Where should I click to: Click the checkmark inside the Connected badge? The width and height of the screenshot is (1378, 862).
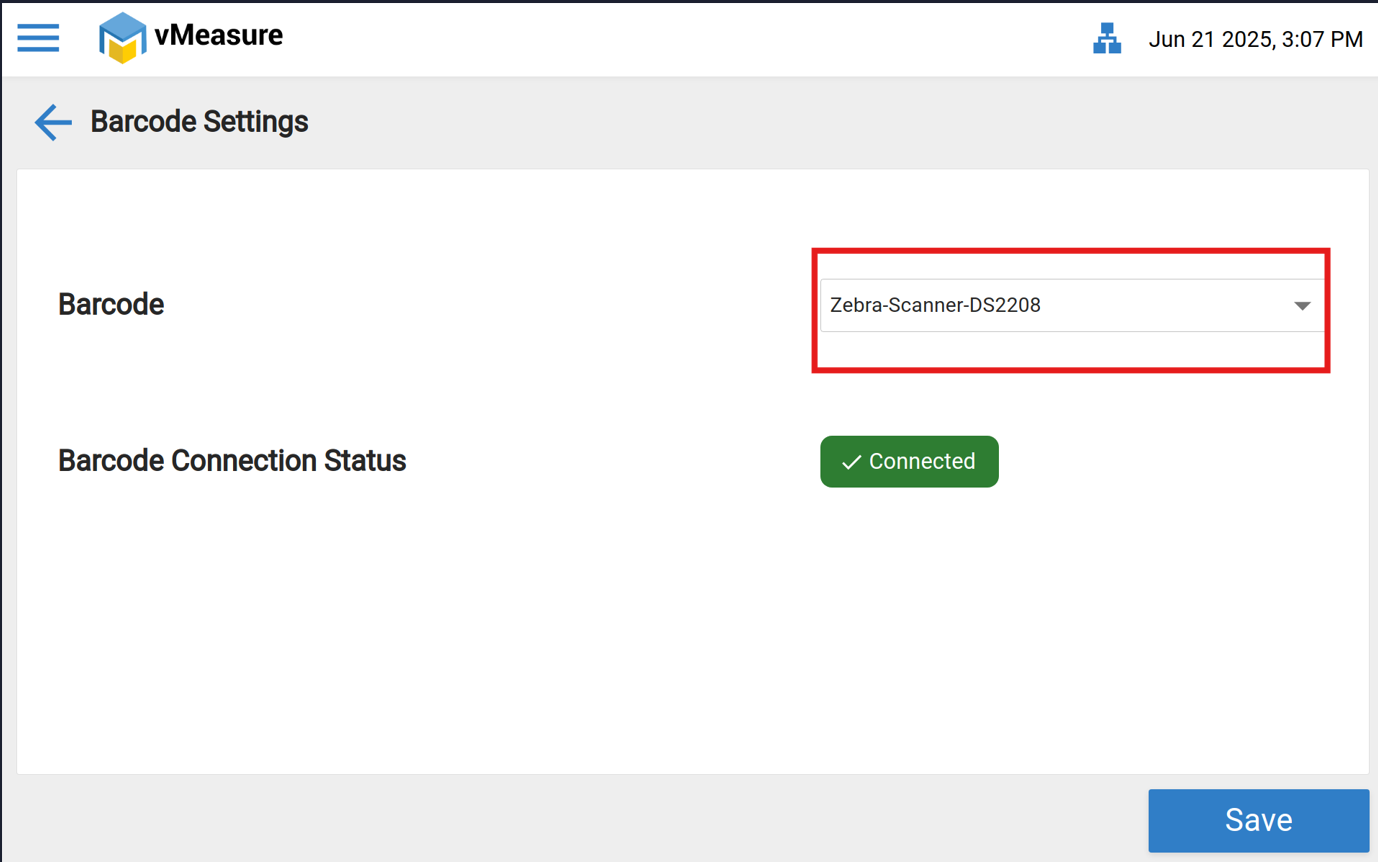pos(851,462)
